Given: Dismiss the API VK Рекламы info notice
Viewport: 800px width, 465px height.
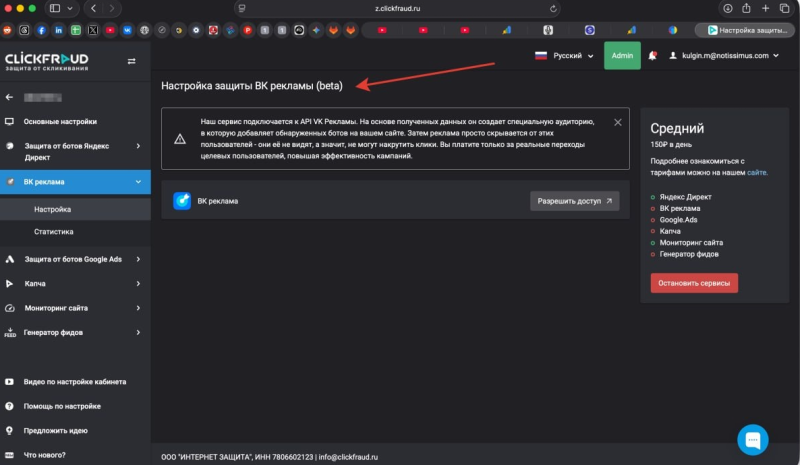Looking at the screenshot, I should [617, 123].
